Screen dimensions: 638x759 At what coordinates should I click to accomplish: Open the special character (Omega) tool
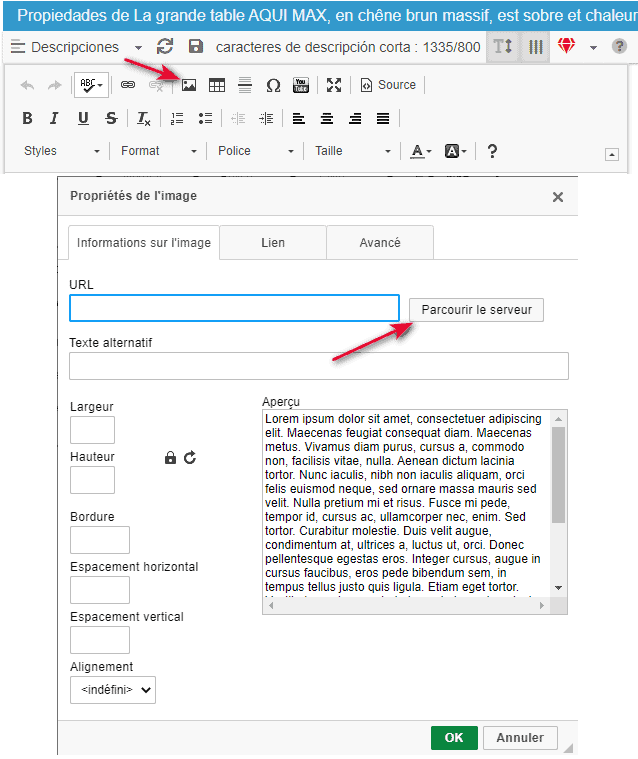(x=272, y=86)
